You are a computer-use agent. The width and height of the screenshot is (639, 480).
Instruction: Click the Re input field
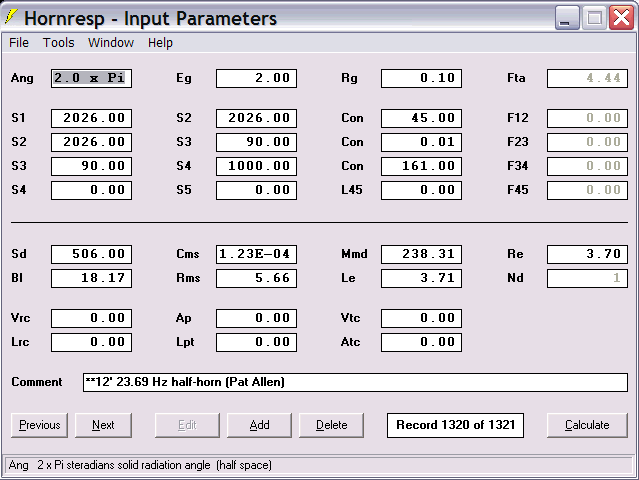tap(587, 254)
